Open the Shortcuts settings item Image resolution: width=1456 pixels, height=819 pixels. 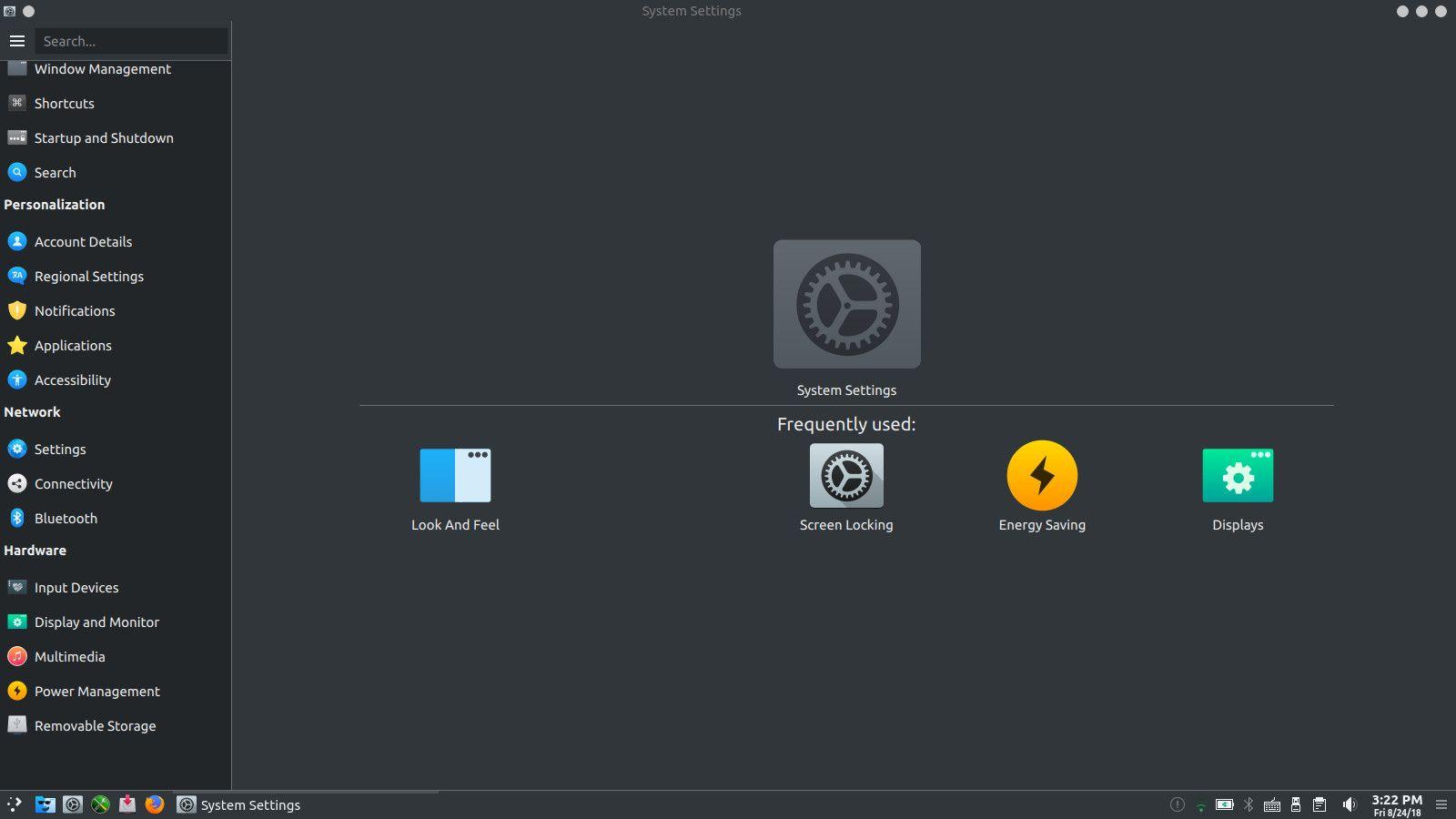(116, 104)
